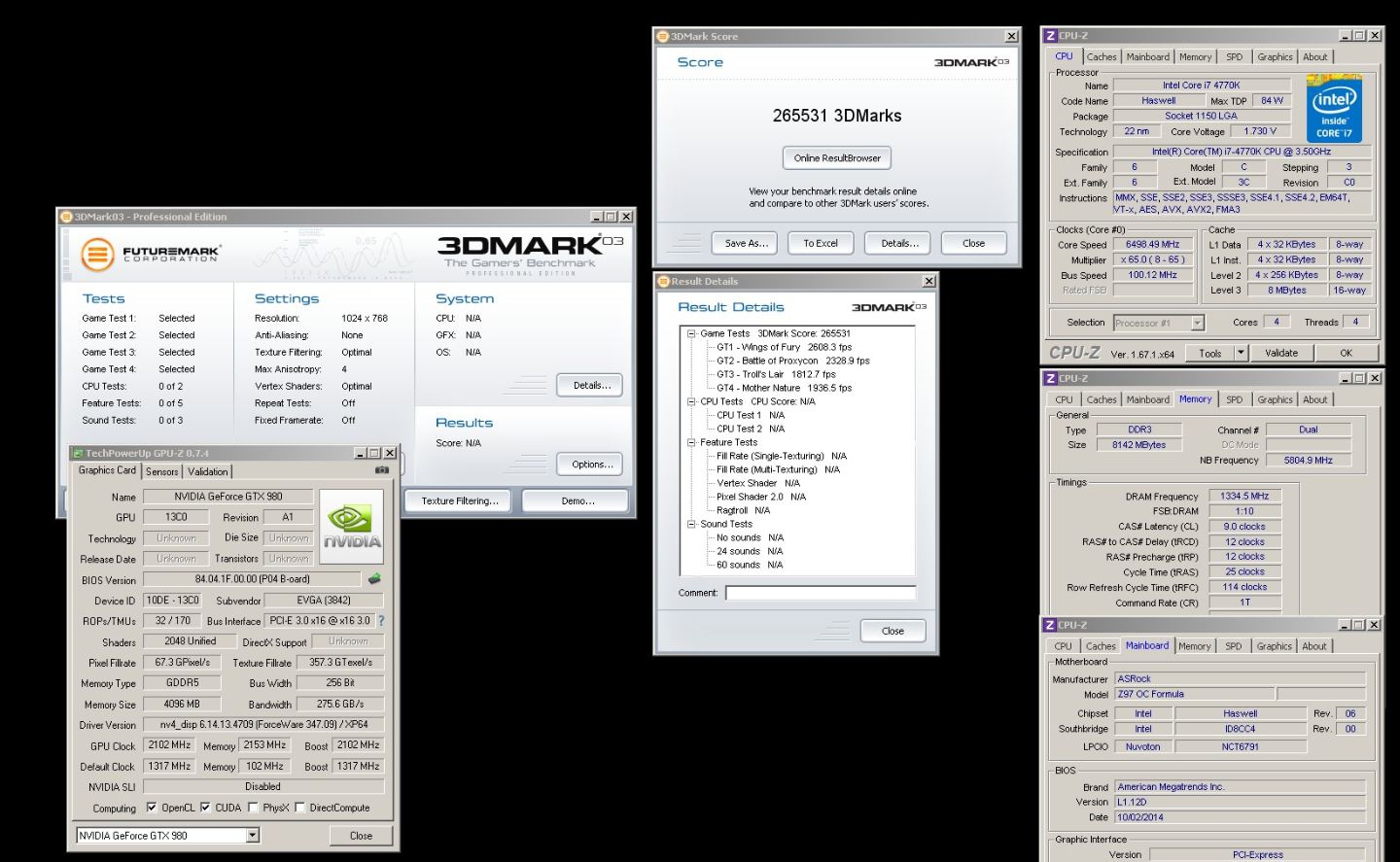Toggle PhysX checkbox in GPU-Z
This screenshot has width=1400, height=862.
(253, 807)
